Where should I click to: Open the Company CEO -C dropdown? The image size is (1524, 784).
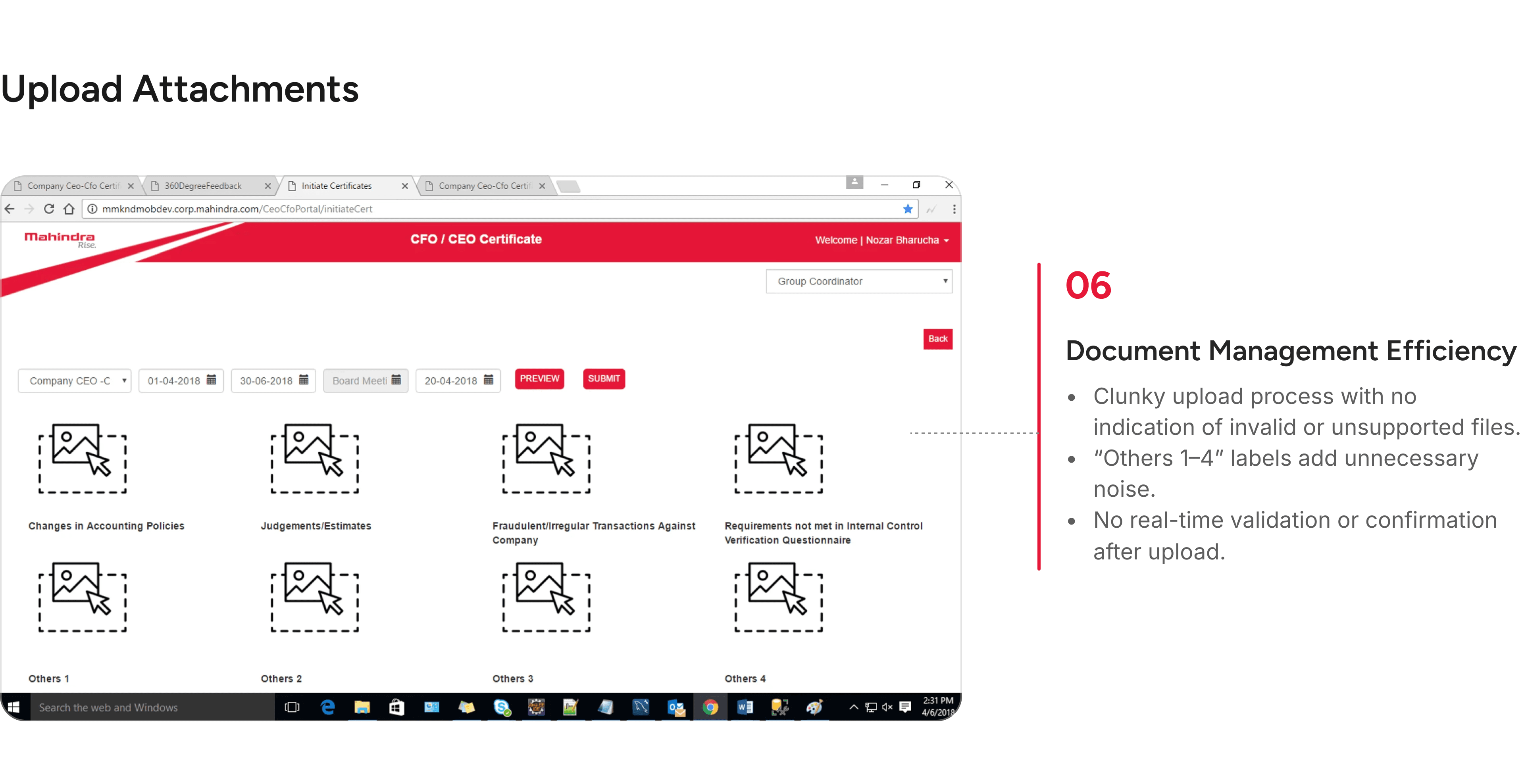(x=75, y=381)
